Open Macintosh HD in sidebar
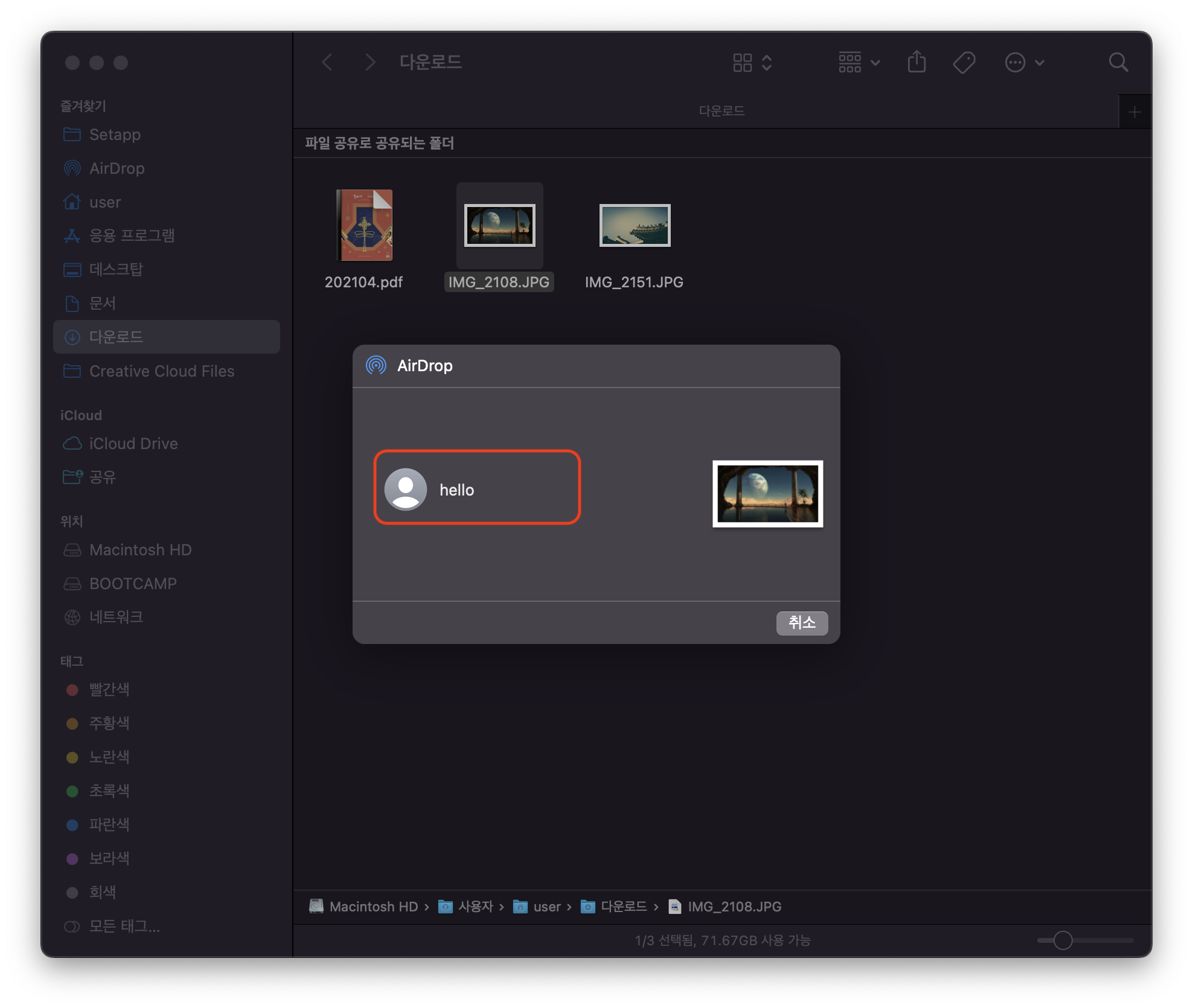Image resolution: width=1193 pixels, height=1008 pixels. [140, 550]
